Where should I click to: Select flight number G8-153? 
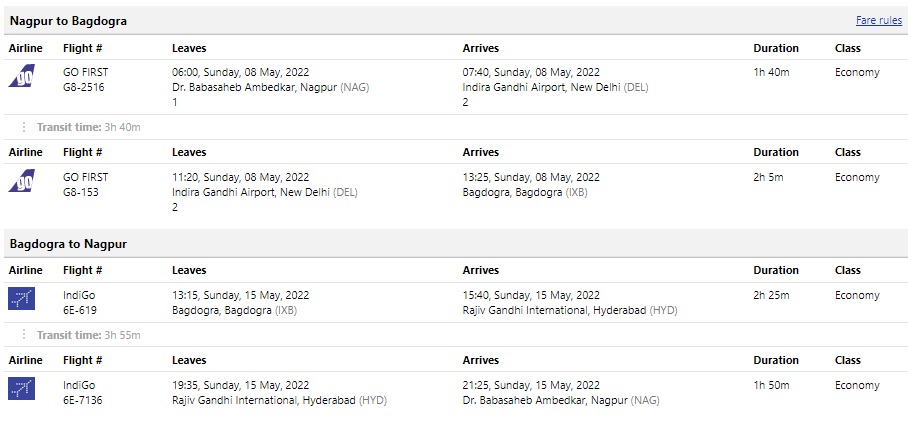(81, 192)
